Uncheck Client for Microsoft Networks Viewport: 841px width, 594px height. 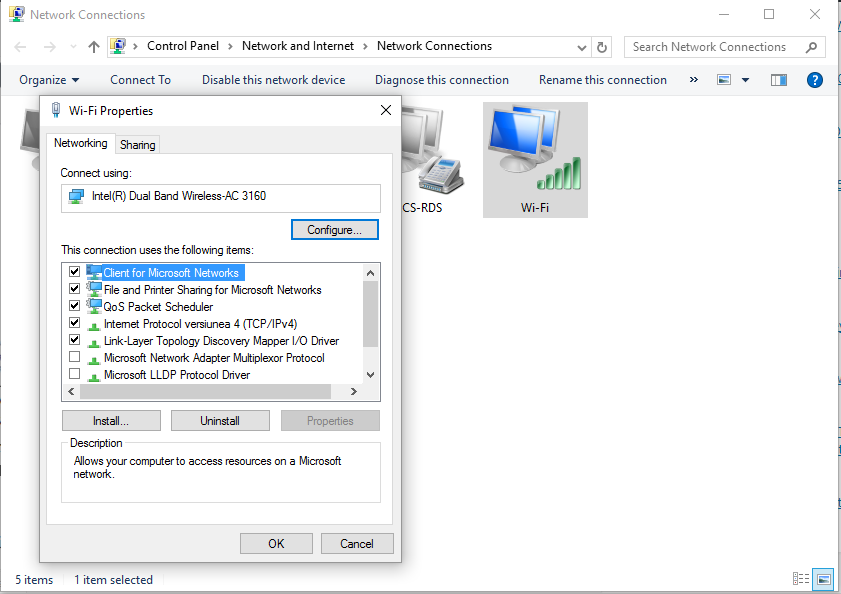coord(75,272)
